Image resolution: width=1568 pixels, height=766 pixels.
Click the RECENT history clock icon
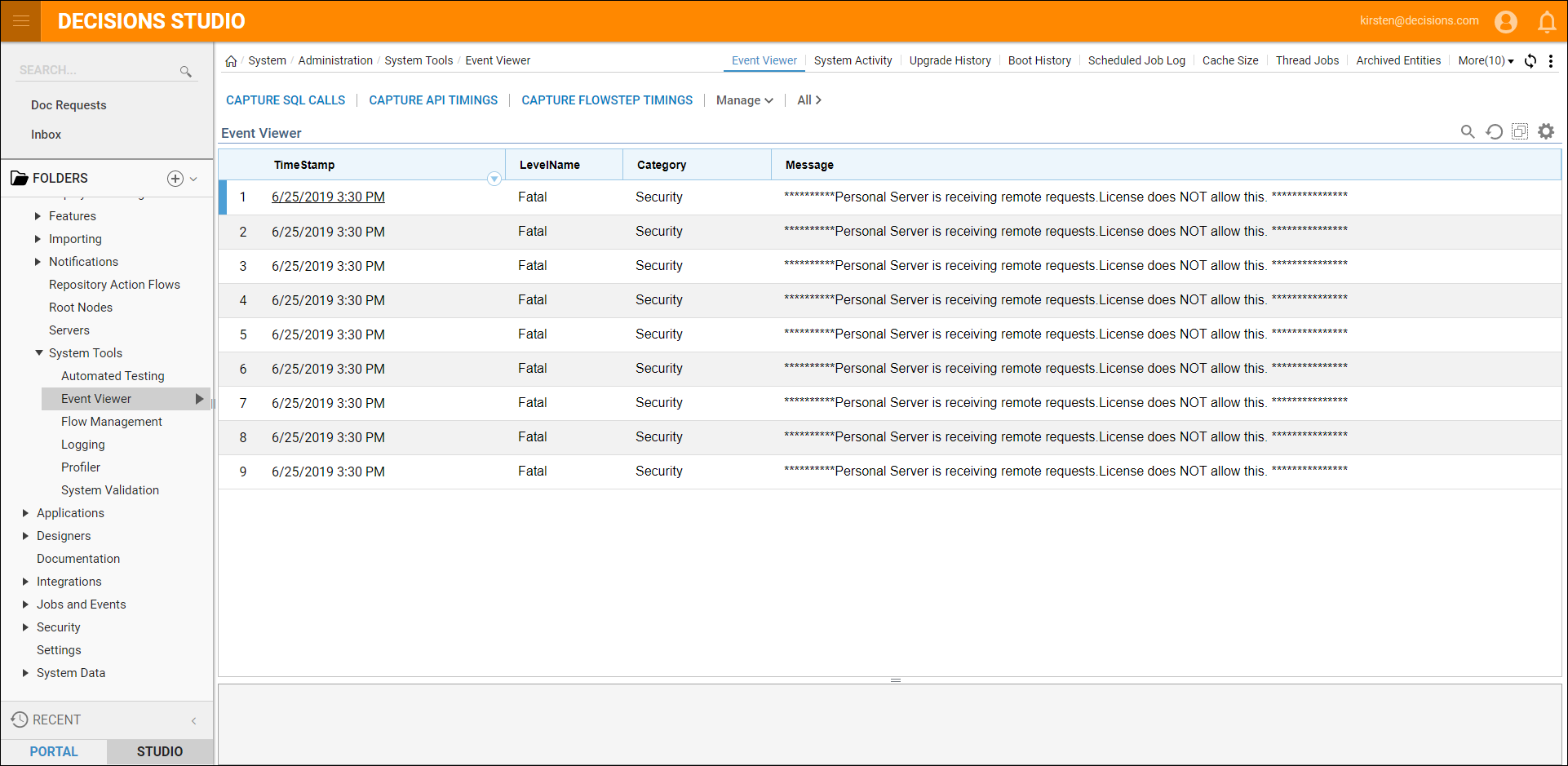[20, 720]
